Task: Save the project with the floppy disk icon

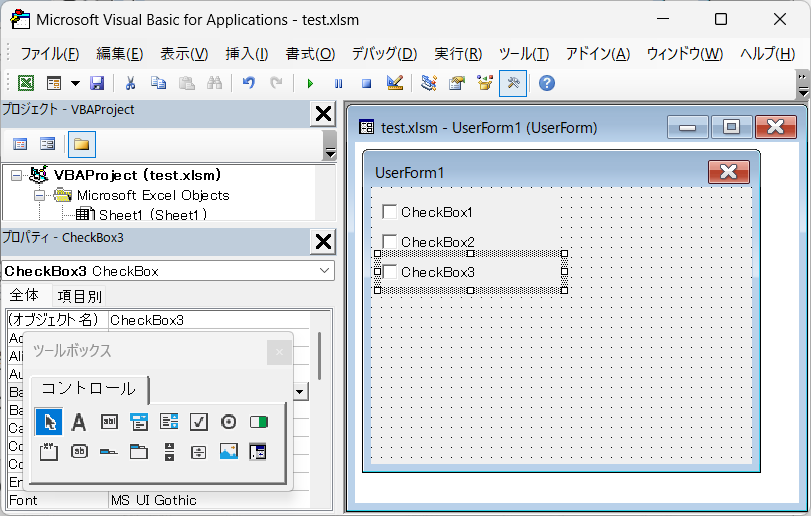Action: point(97,83)
